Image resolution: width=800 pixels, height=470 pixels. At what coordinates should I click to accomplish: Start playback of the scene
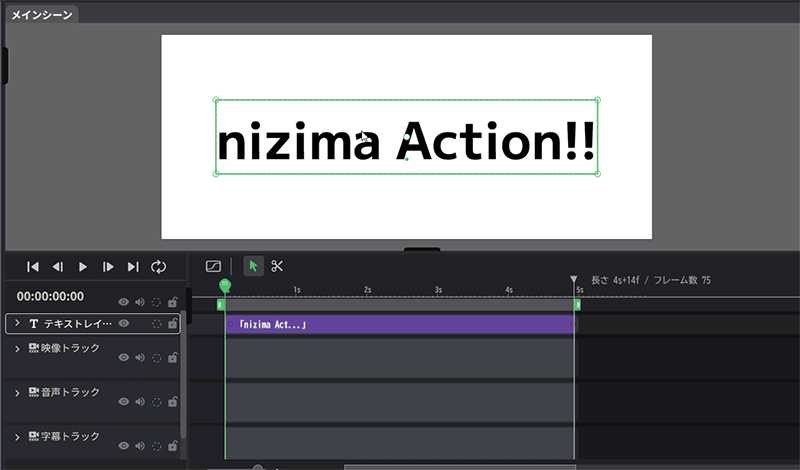click(83, 267)
